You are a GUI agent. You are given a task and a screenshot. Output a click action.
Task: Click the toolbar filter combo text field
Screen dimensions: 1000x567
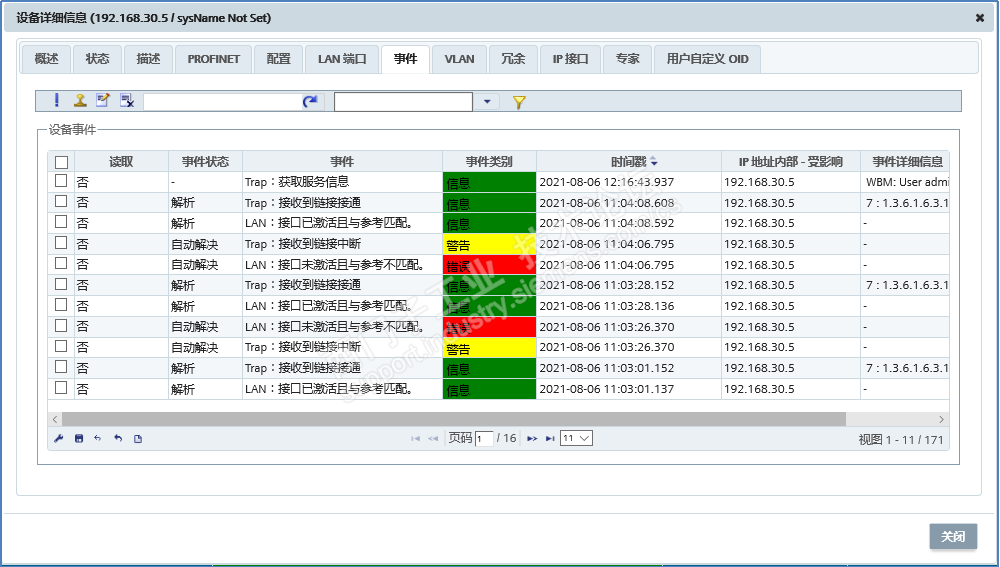click(x=404, y=101)
